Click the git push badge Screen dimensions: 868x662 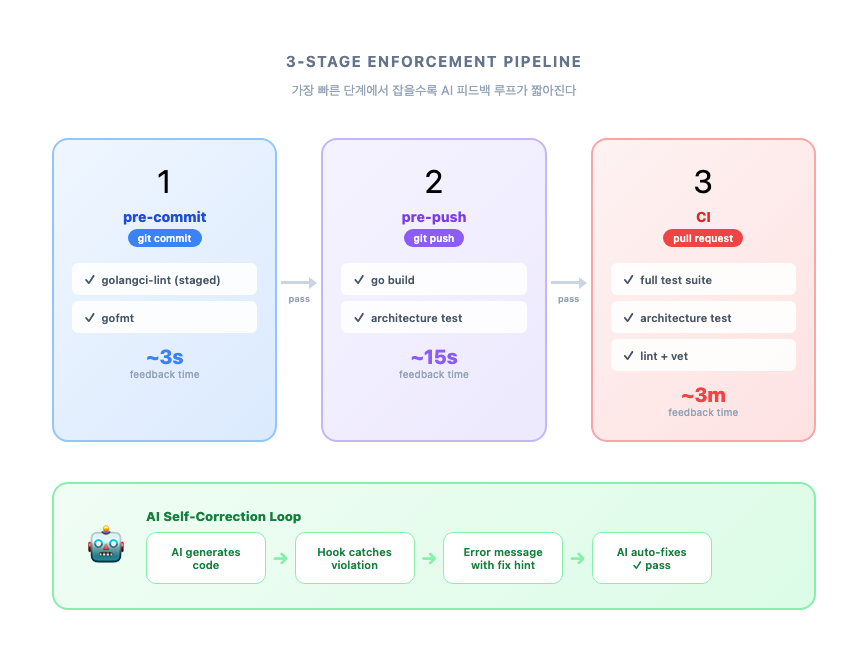(x=433, y=238)
